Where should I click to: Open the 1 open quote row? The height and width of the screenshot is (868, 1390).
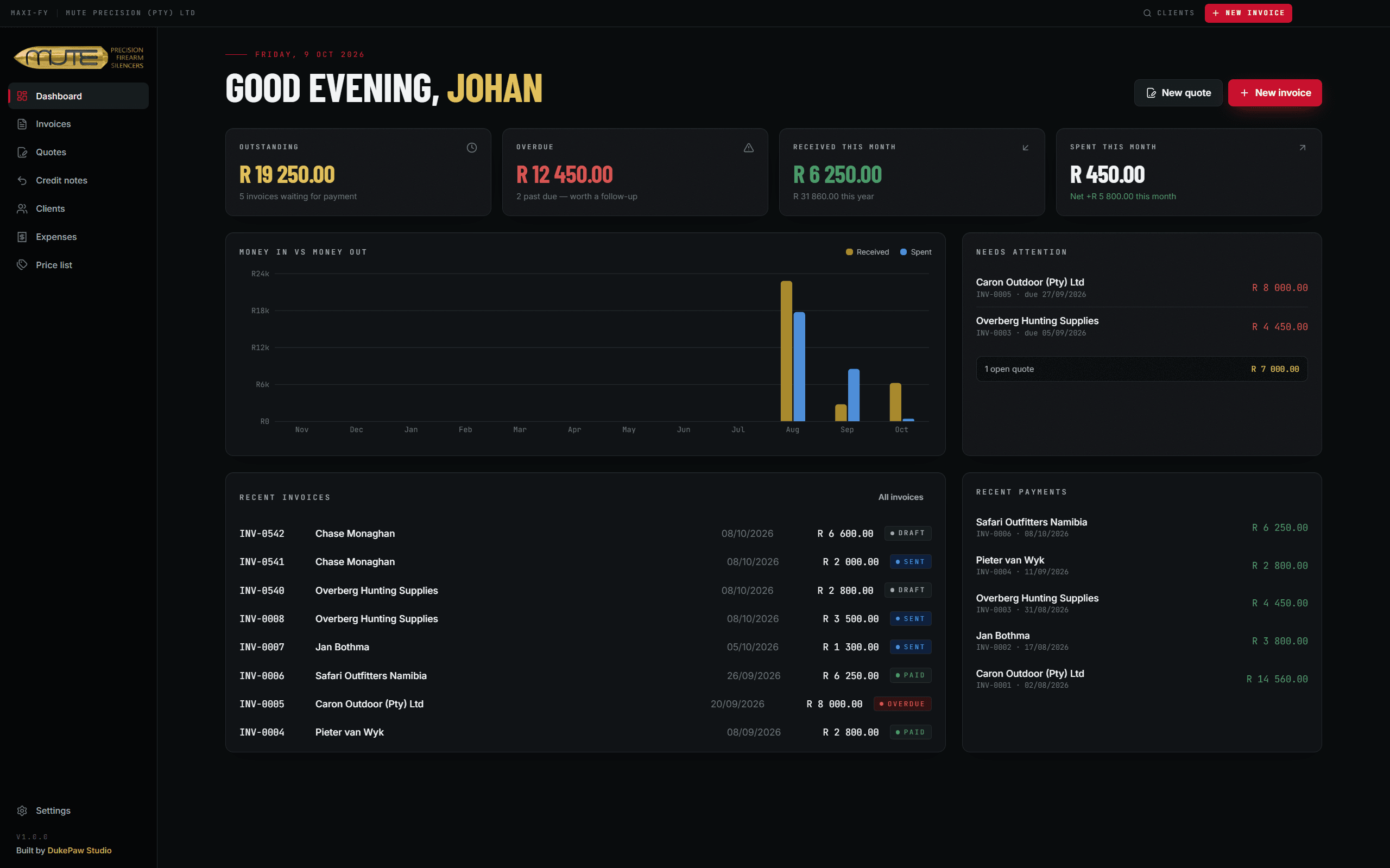[x=1141, y=369]
